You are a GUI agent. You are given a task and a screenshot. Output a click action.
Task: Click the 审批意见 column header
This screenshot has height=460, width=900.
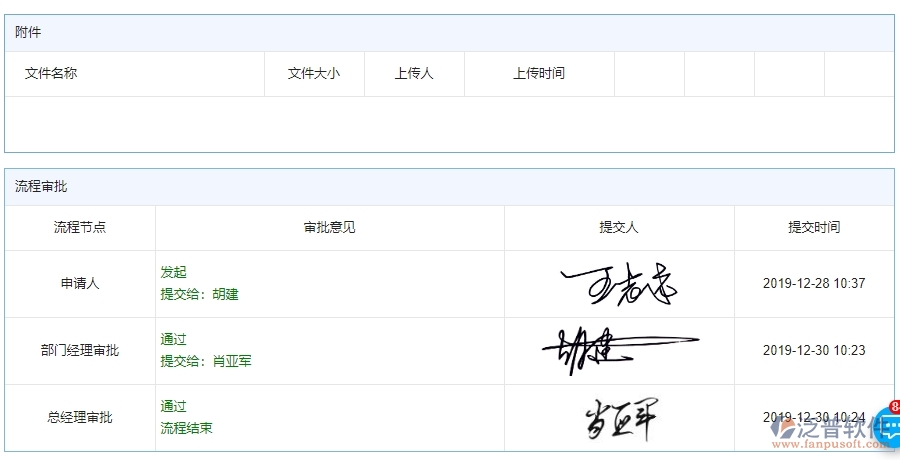pyautogui.click(x=329, y=227)
